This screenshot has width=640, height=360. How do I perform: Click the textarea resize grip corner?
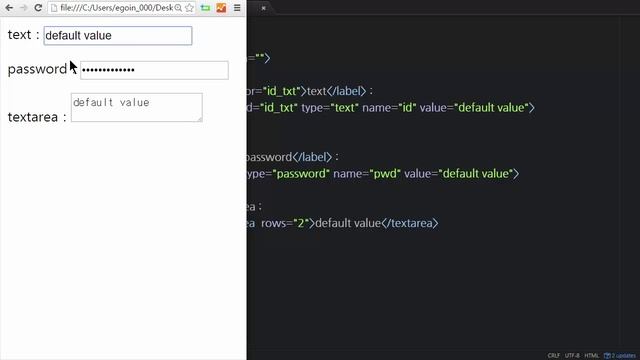coord(200,119)
